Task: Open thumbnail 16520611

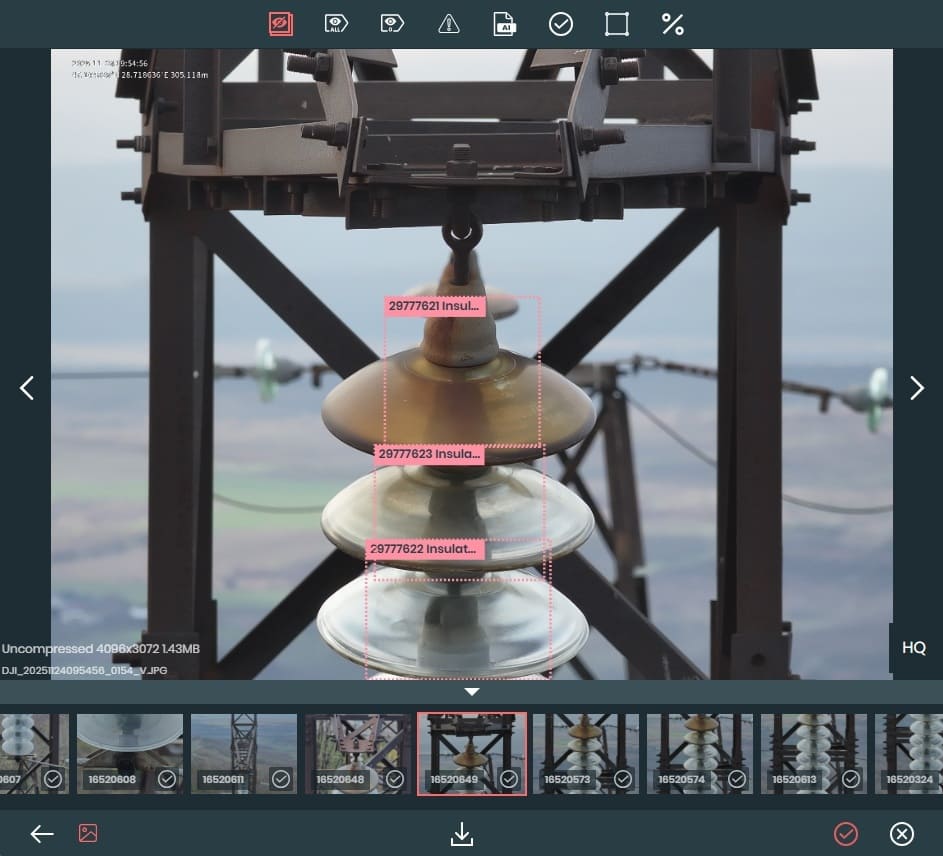Action: (244, 754)
